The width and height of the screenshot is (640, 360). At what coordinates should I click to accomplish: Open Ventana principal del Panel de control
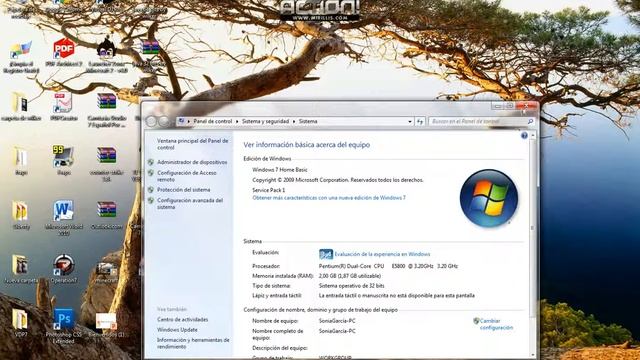[x=193, y=144]
